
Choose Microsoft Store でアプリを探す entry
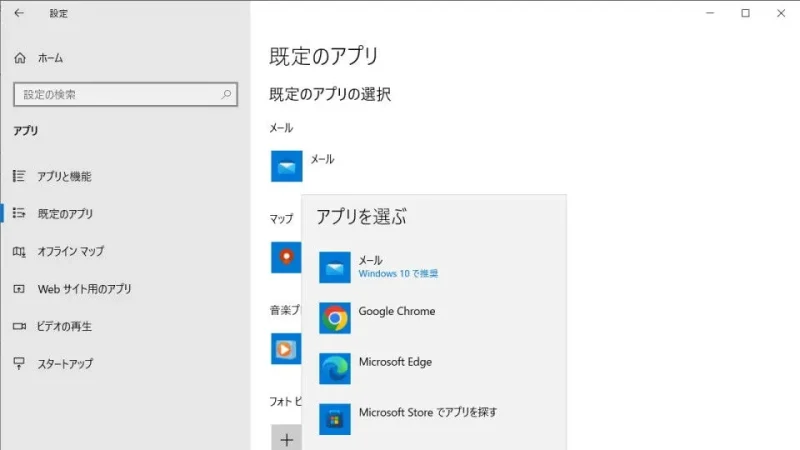427,412
